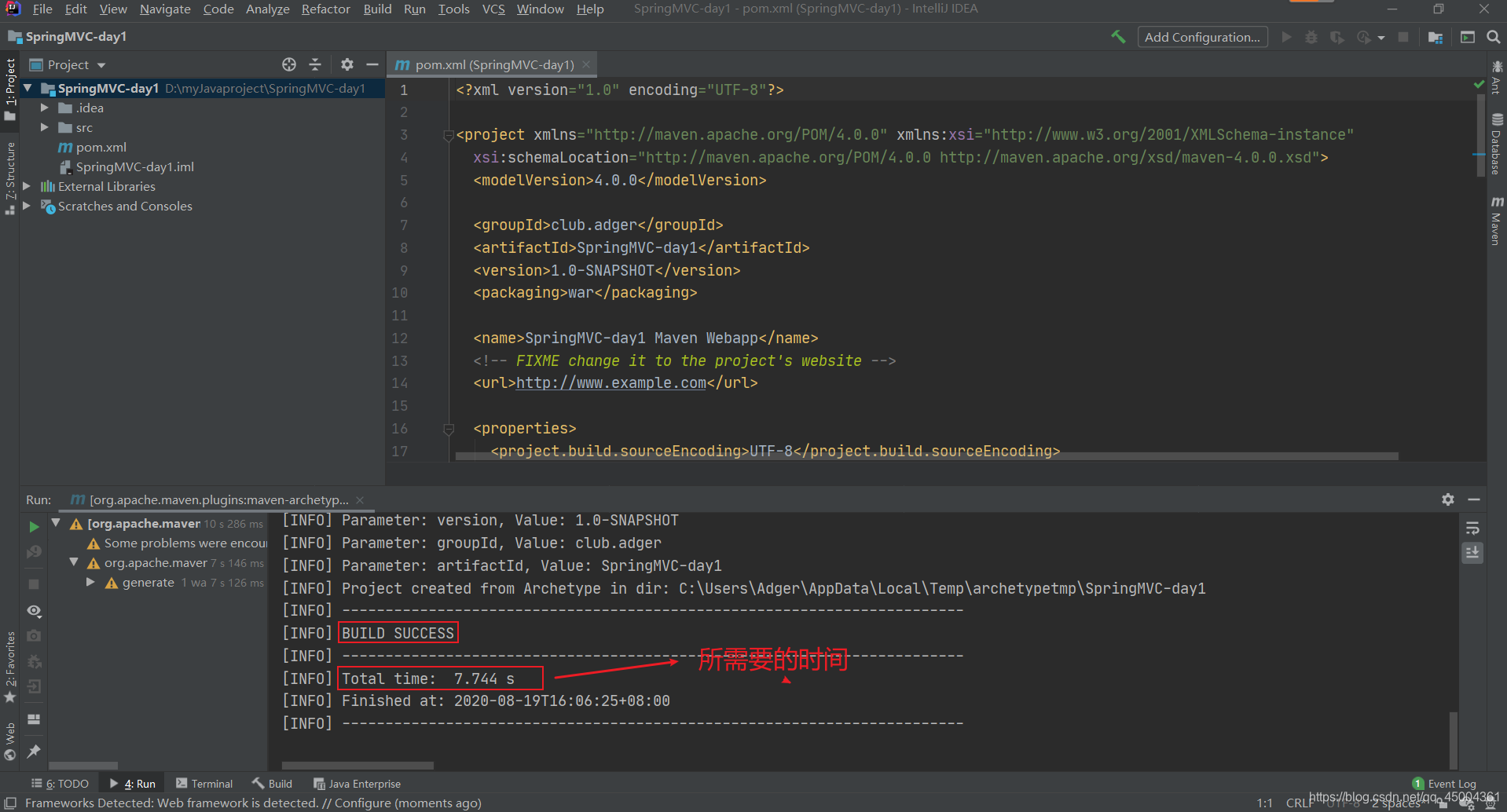Expand the src folder
This screenshot has height=812, width=1507.
tap(45, 127)
